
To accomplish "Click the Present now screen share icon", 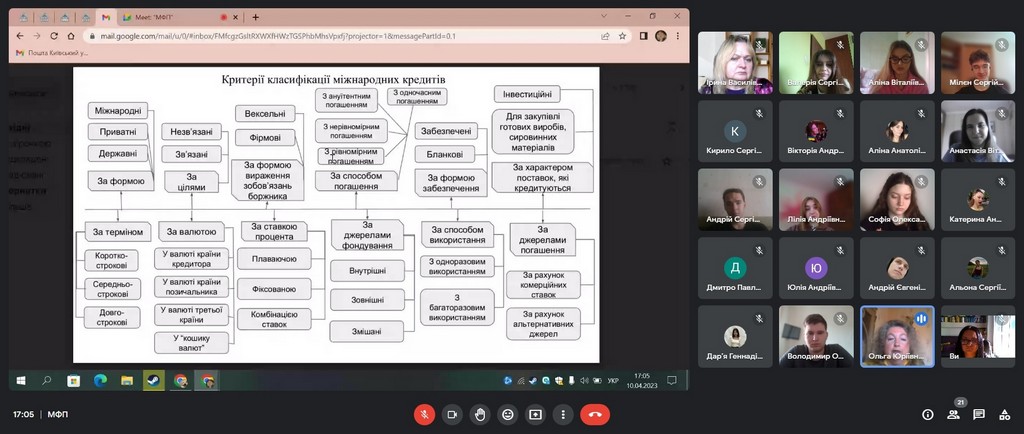I will tap(536, 414).
